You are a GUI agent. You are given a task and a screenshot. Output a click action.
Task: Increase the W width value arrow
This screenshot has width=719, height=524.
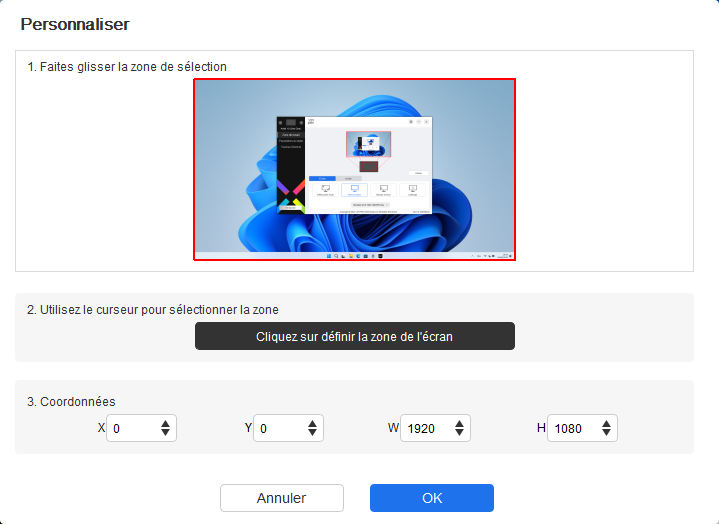tap(459, 424)
